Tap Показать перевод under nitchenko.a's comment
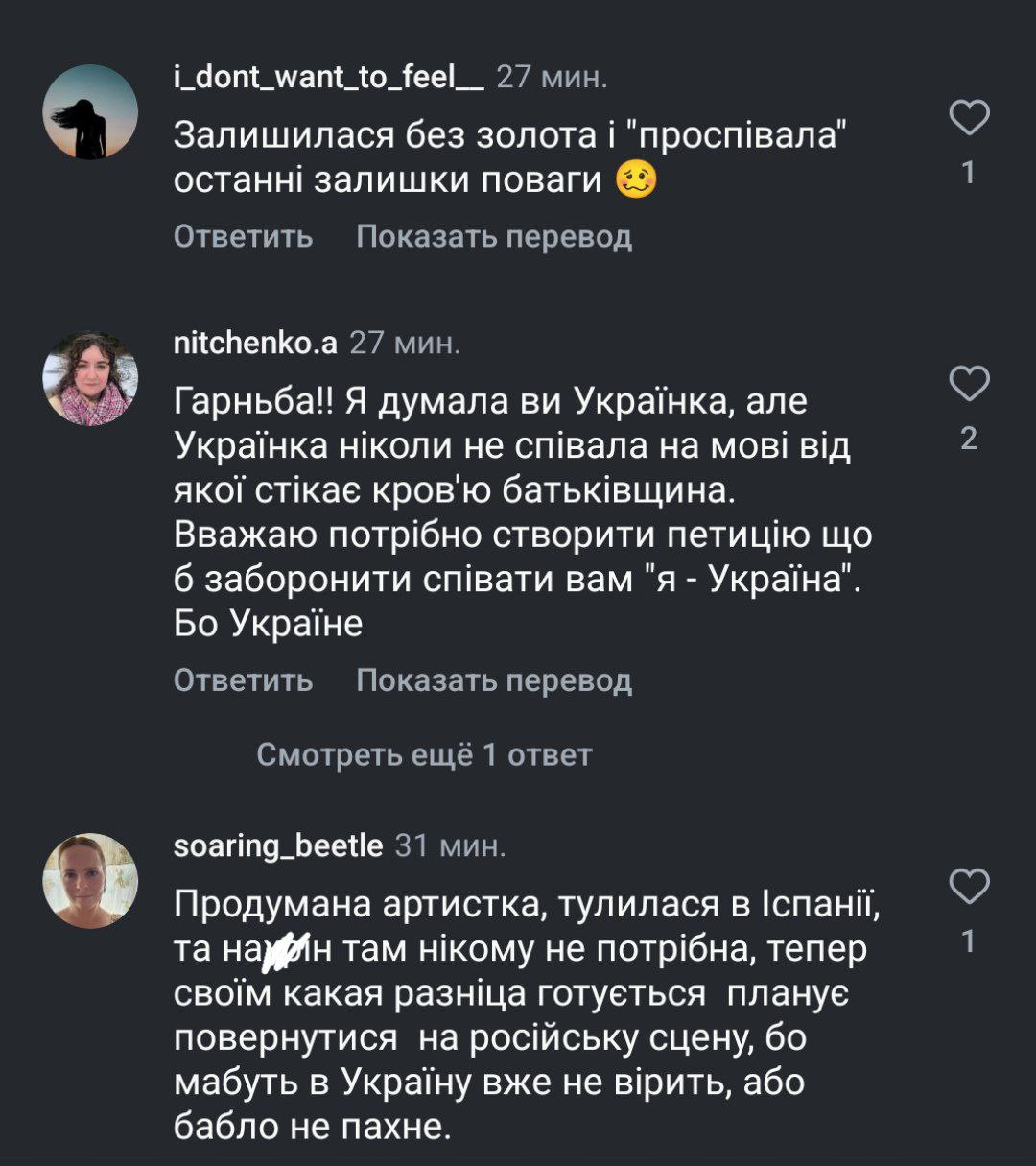1036x1166 pixels. coord(494,680)
